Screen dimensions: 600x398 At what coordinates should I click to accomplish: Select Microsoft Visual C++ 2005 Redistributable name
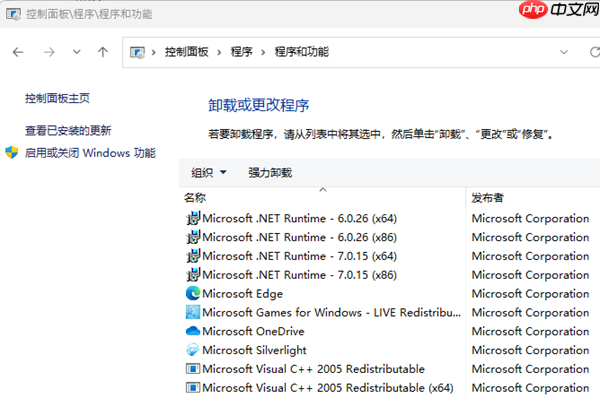[x=313, y=369]
